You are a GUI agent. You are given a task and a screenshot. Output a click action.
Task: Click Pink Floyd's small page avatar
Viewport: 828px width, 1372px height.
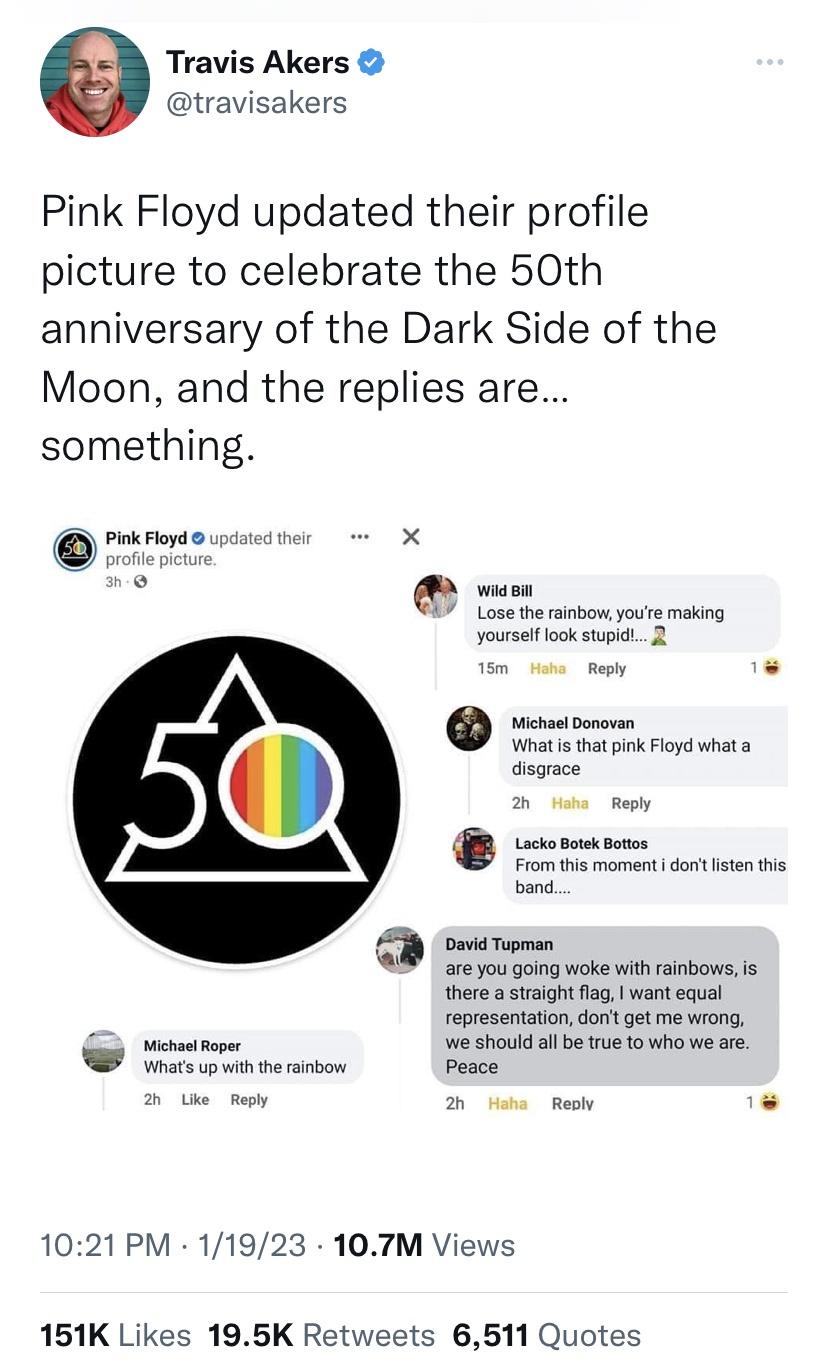point(74,549)
